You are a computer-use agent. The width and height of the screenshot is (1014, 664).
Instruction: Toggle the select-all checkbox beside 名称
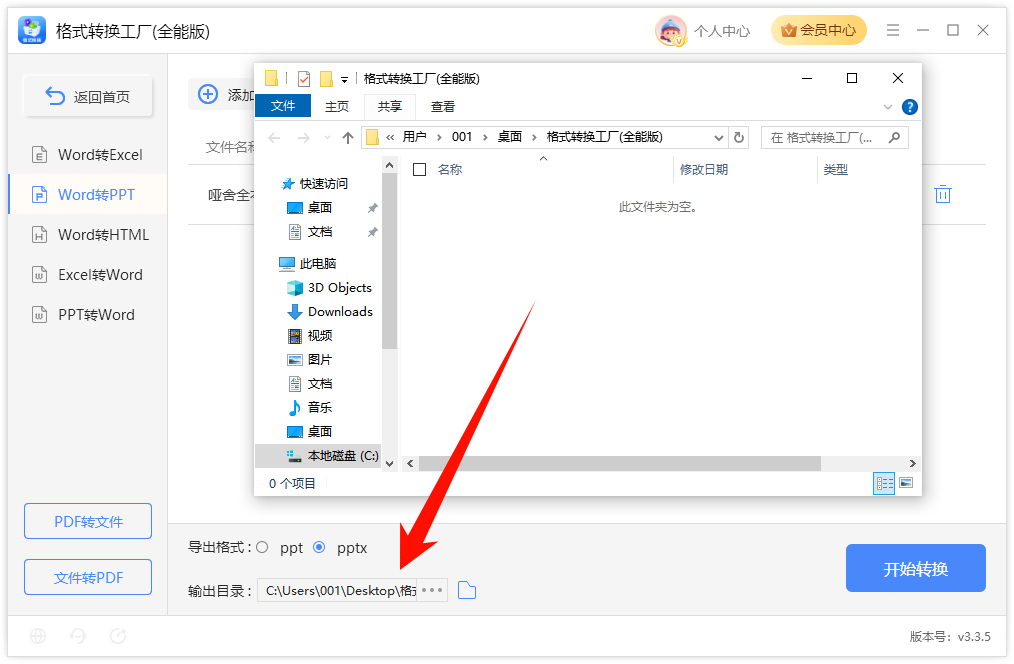(x=420, y=169)
